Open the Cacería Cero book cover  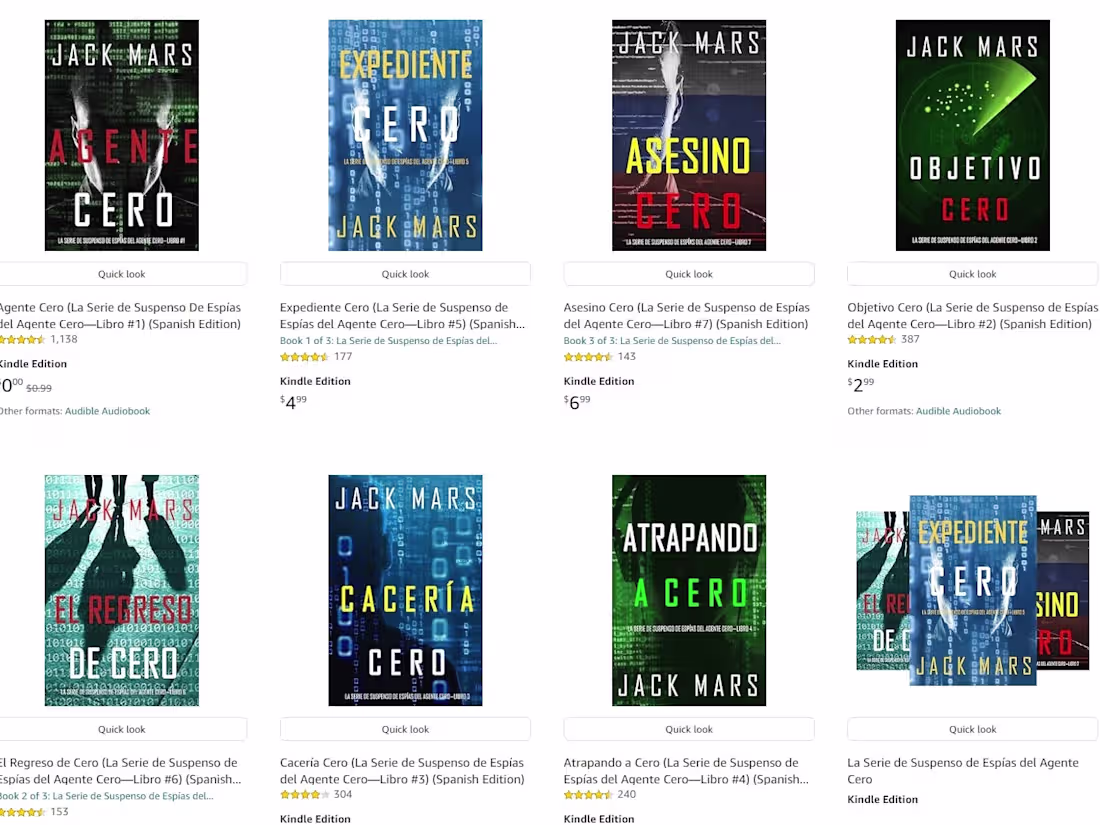coord(405,591)
